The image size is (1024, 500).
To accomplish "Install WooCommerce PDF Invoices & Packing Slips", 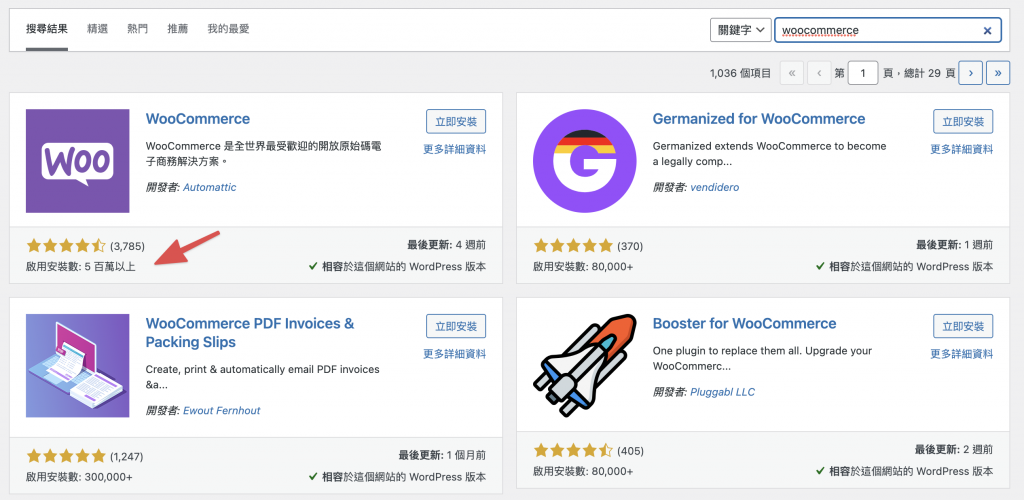I will pyautogui.click(x=456, y=326).
